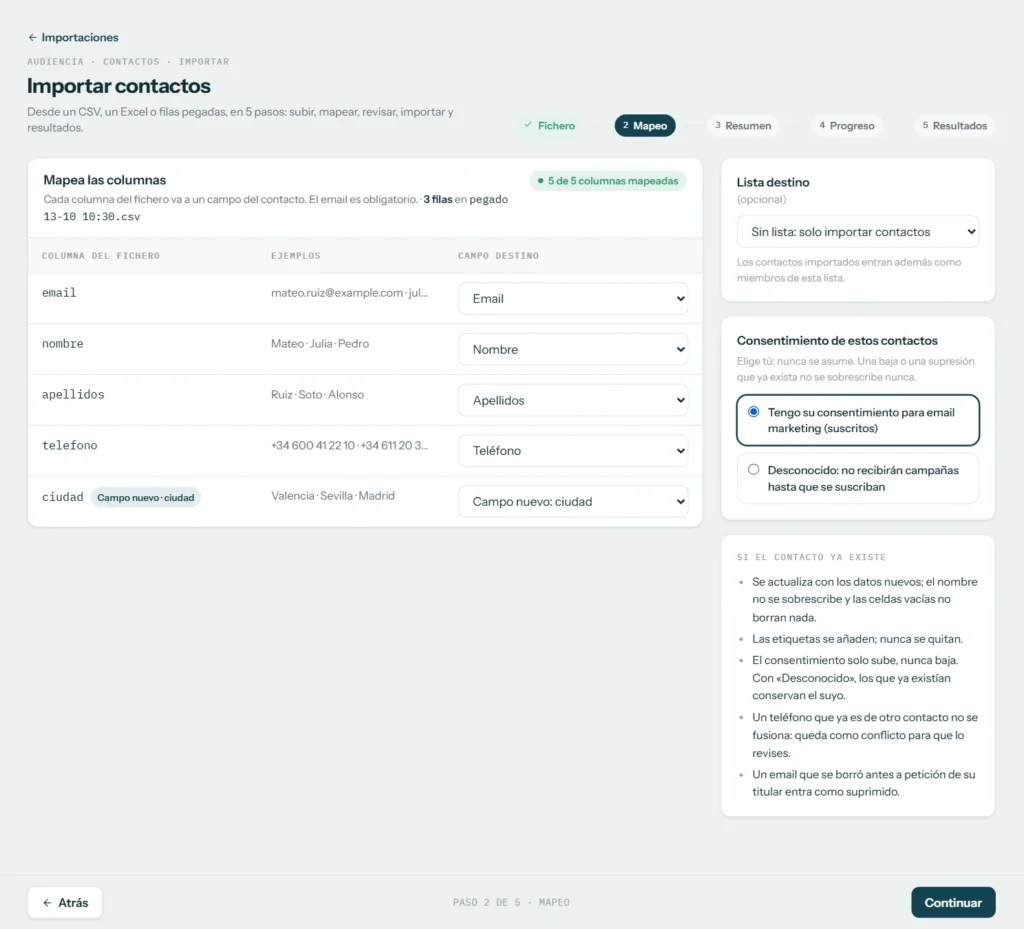Click the 'telefono' file column name

[69, 445]
